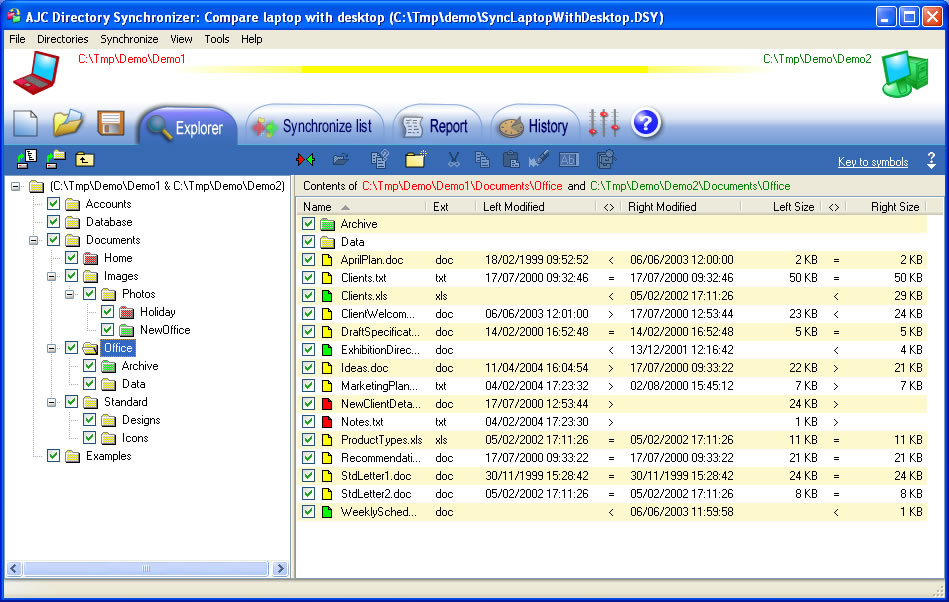Click the toolbar icon with green arrow and folder
This screenshot has height=602, width=949.
pos(56,159)
